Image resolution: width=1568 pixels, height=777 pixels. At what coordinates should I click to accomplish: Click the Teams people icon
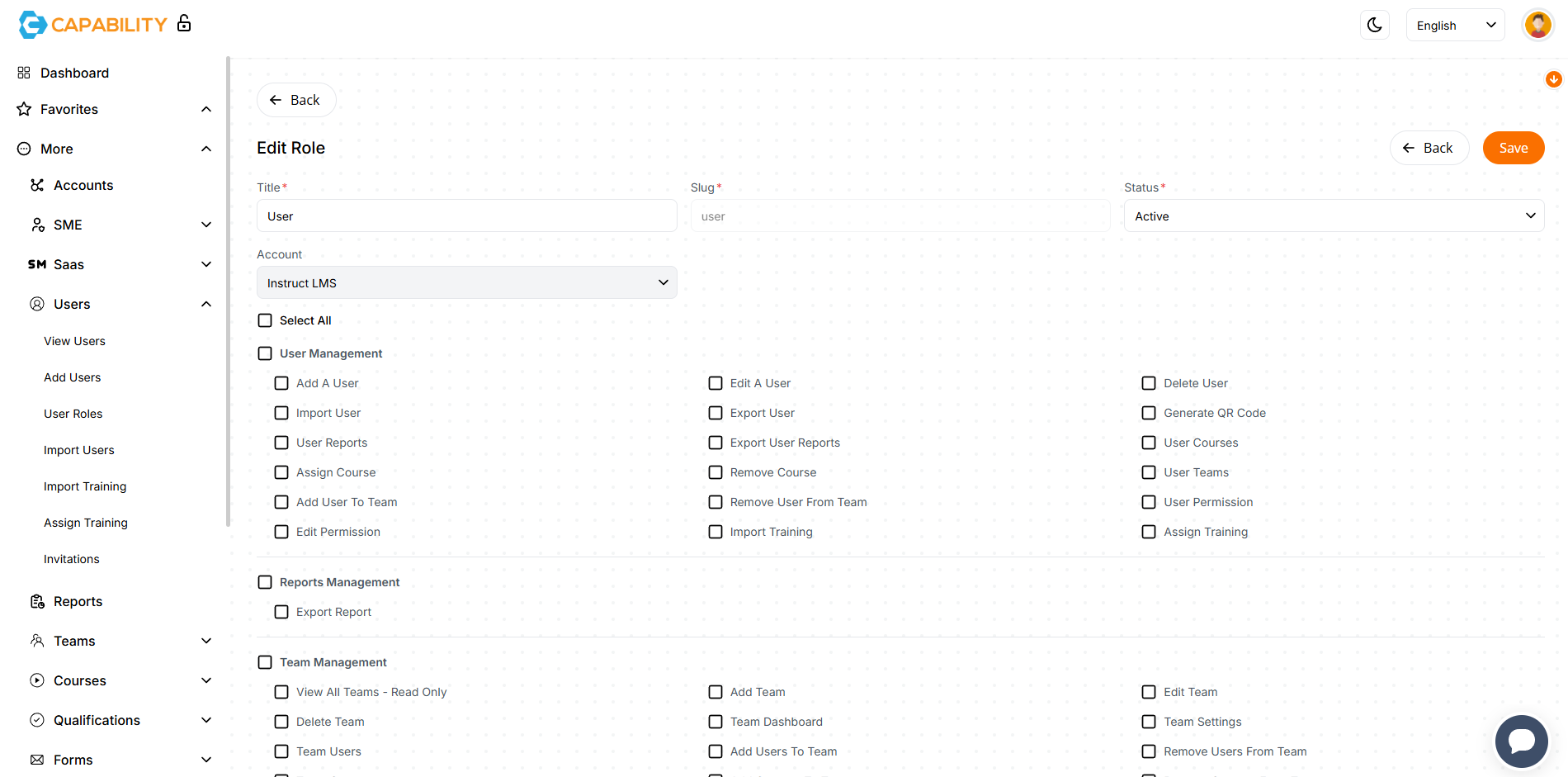[x=37, y=641]
